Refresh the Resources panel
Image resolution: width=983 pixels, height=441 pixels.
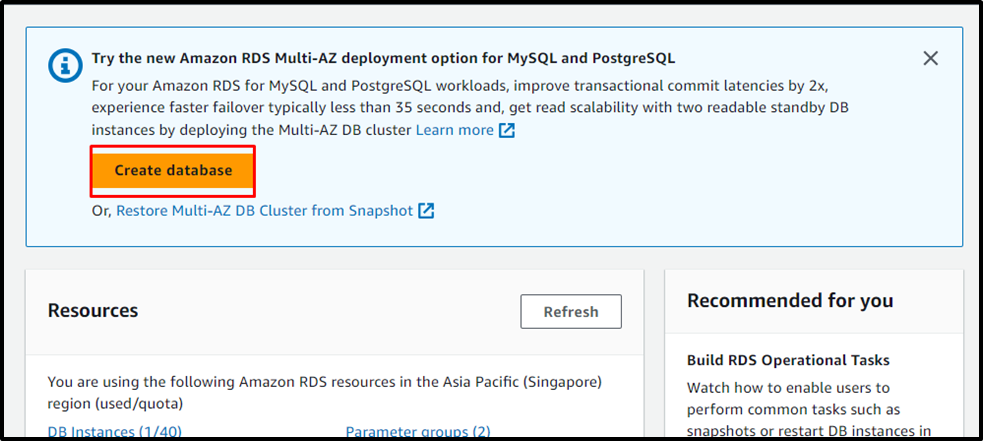[x=570, y=311]
